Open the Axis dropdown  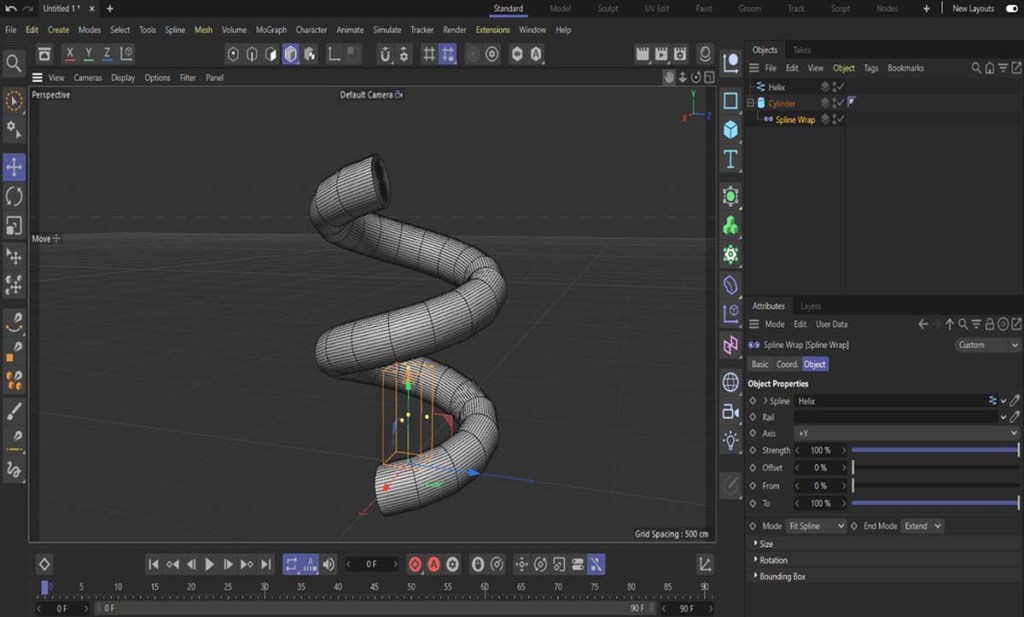[905, 433]
